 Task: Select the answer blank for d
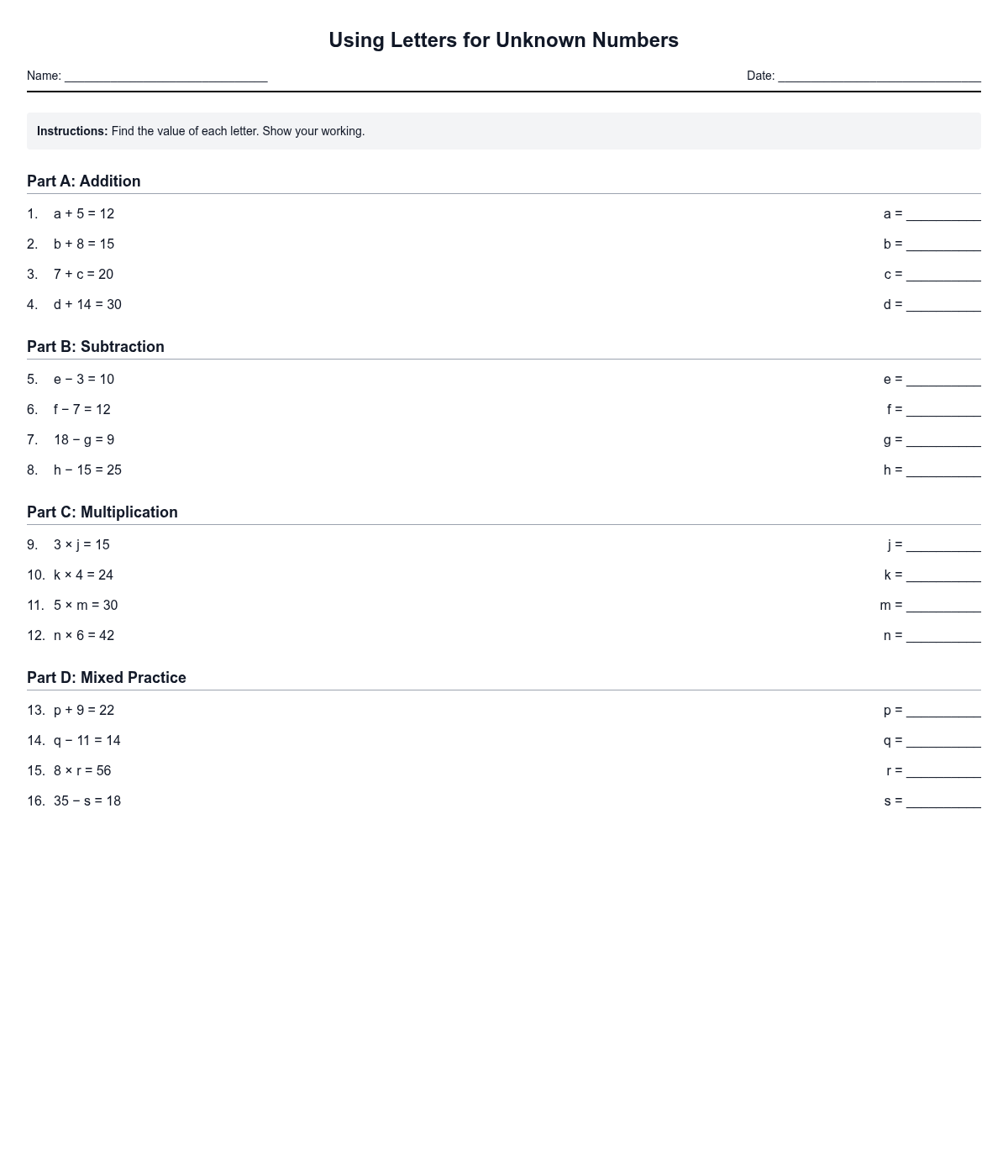point(942,305)
